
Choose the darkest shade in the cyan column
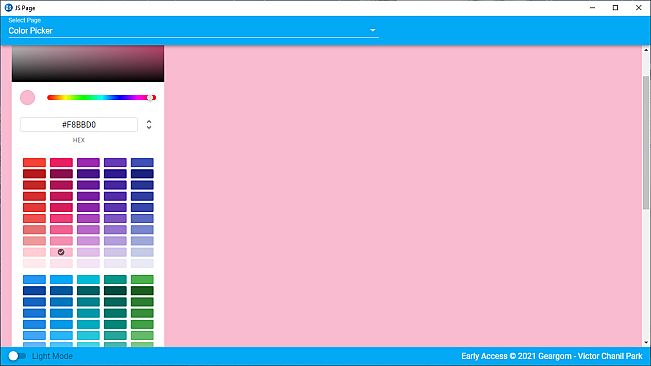point(88,290)
